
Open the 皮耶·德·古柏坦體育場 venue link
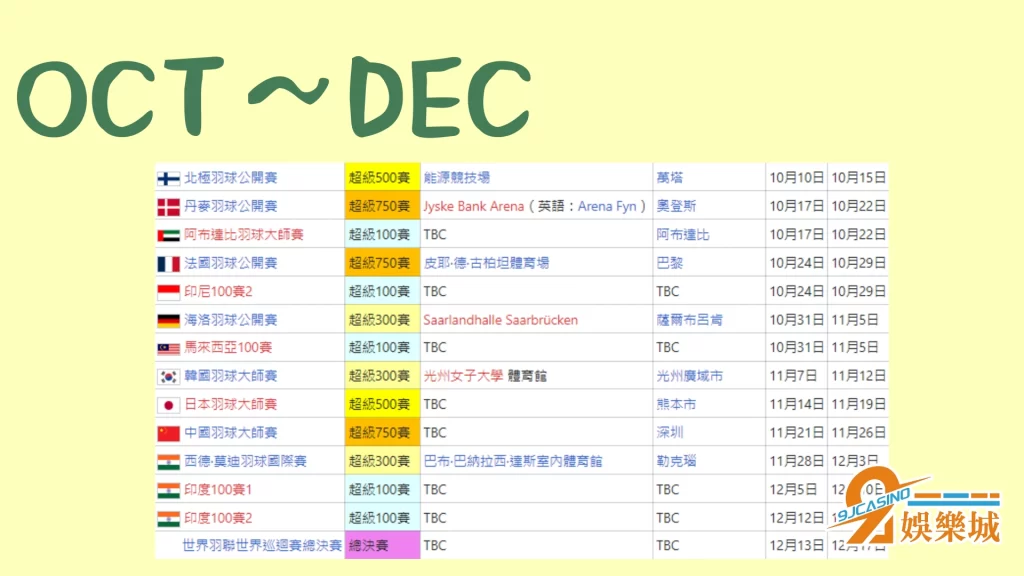(486, 263)
